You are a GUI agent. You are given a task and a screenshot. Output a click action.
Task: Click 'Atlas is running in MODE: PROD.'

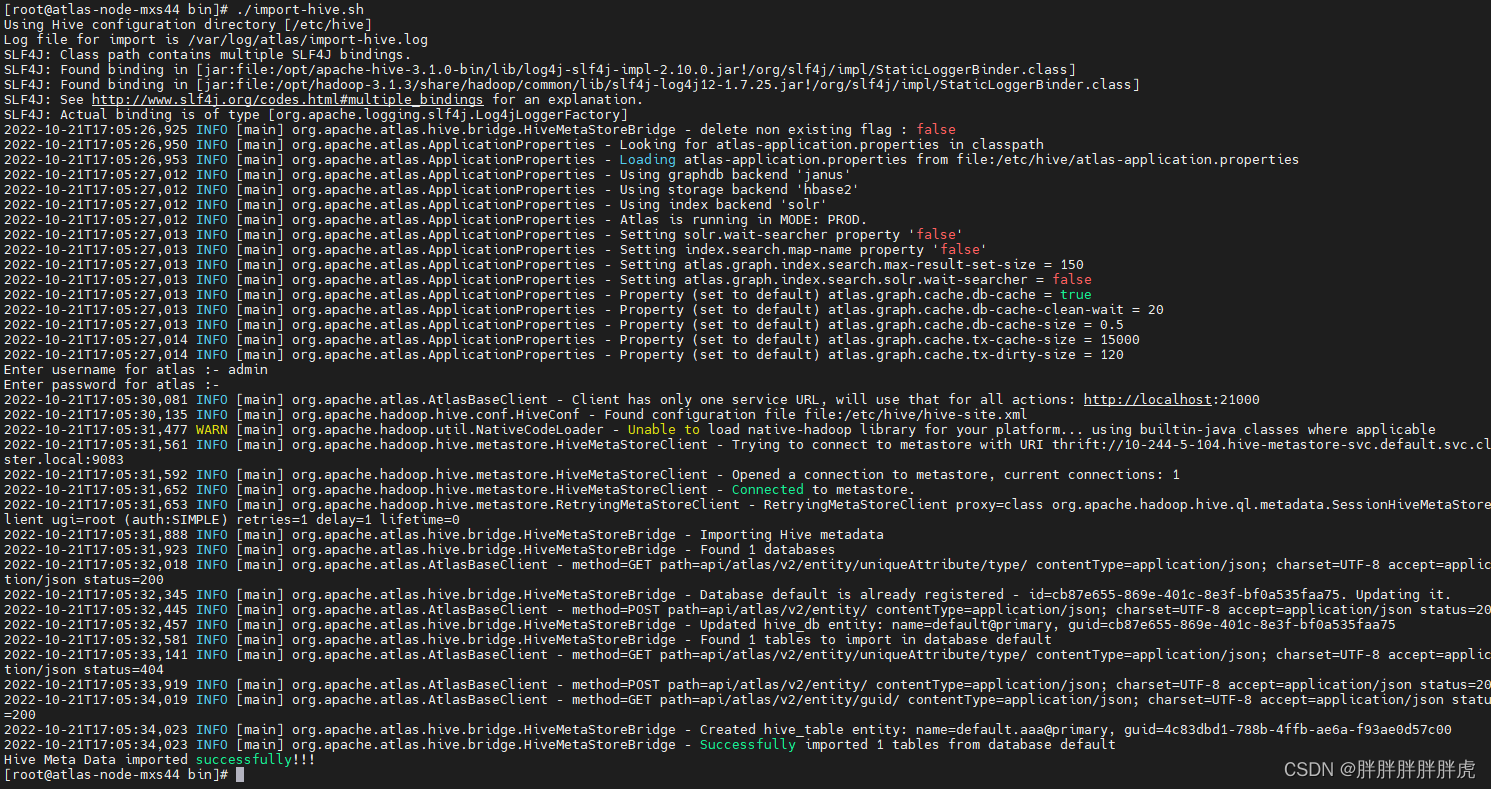pyautogui.click(x=743, y=220)
